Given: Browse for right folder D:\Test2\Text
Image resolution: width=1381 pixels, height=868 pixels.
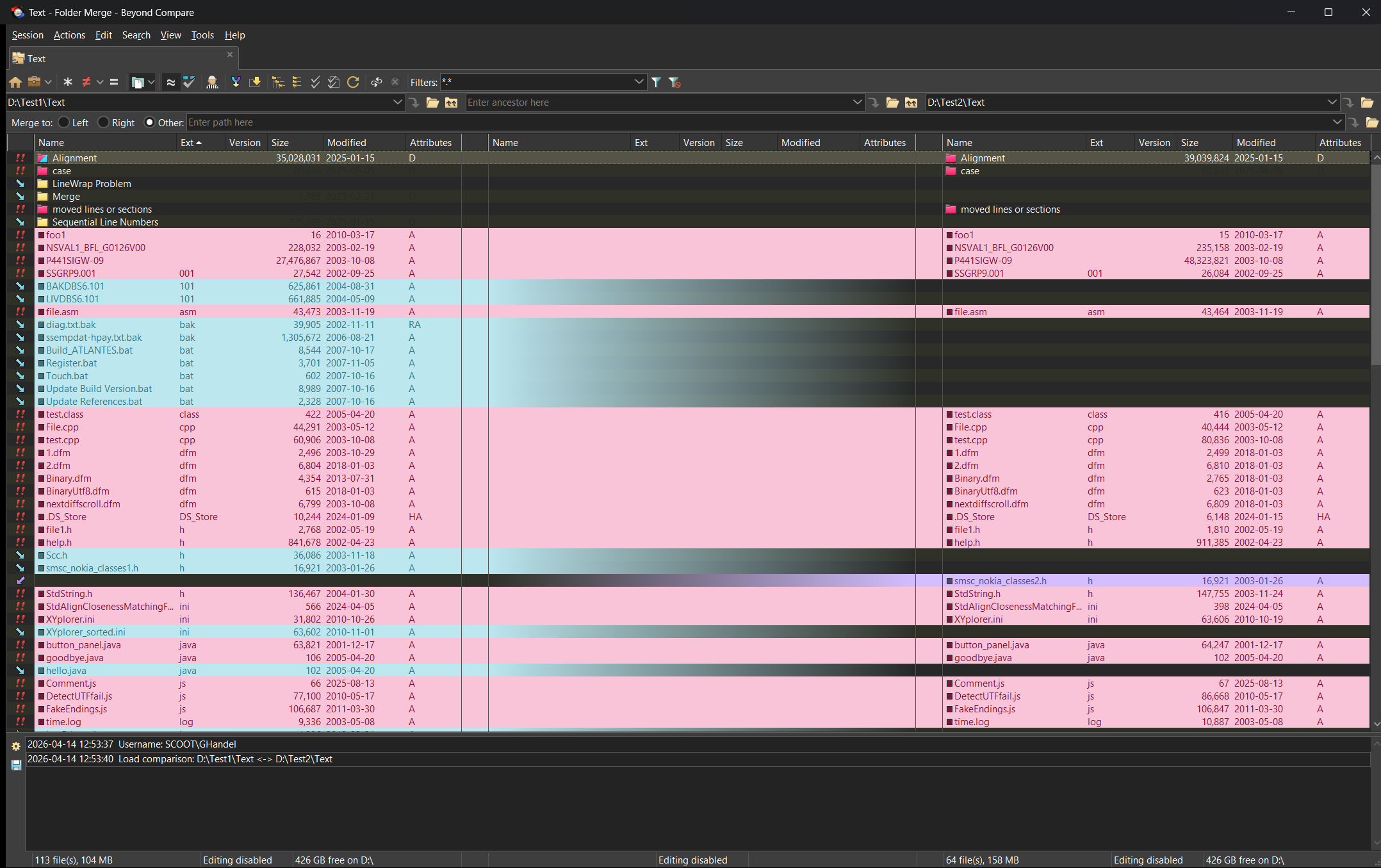Looking at the screenshot, I should point(1368,102).
